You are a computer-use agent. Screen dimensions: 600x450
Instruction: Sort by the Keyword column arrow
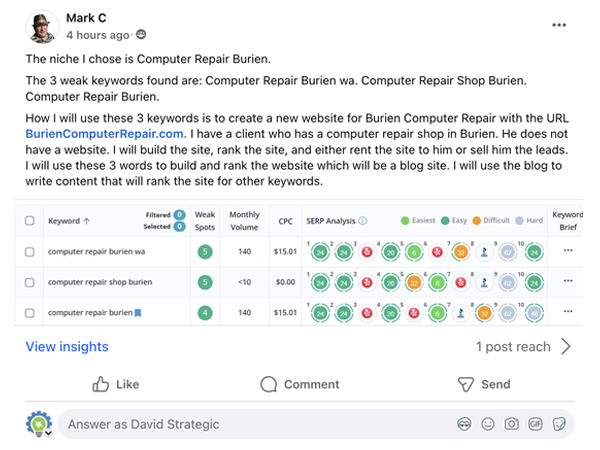(86, 221)
